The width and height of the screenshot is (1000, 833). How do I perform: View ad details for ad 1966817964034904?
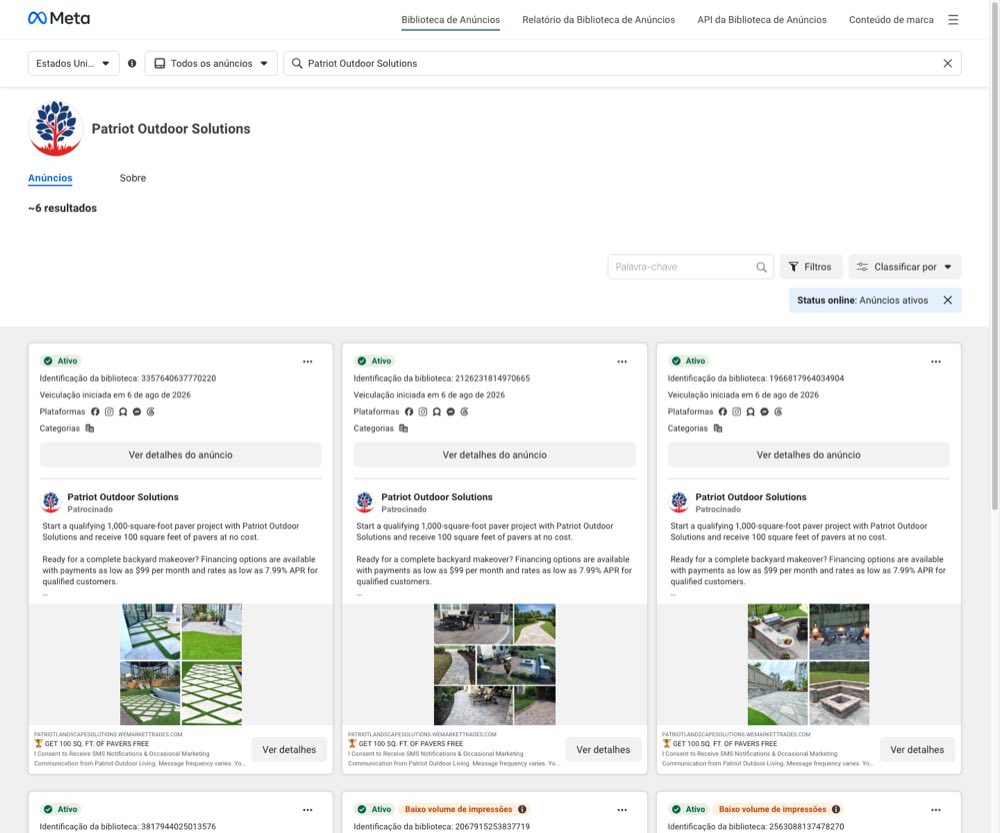tap(809, 455)
